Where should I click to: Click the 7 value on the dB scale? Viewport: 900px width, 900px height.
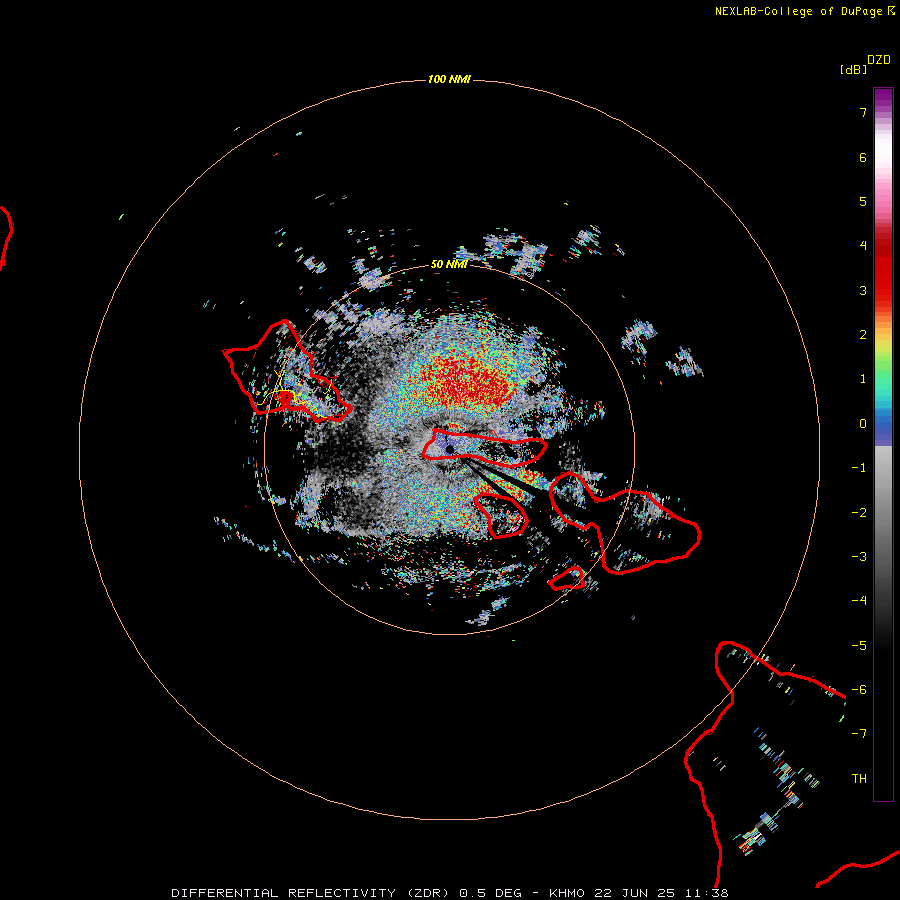pos(863,112)
